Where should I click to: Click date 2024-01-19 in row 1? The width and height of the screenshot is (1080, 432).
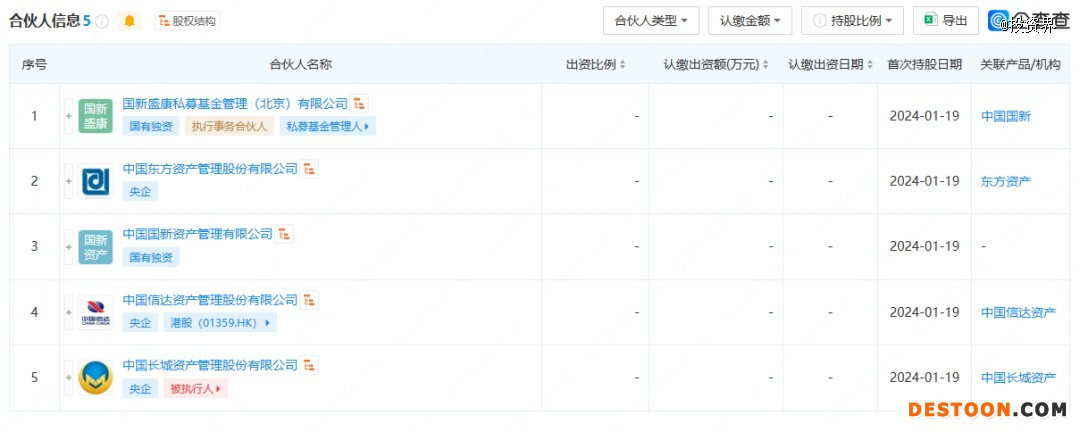point(924,116)
